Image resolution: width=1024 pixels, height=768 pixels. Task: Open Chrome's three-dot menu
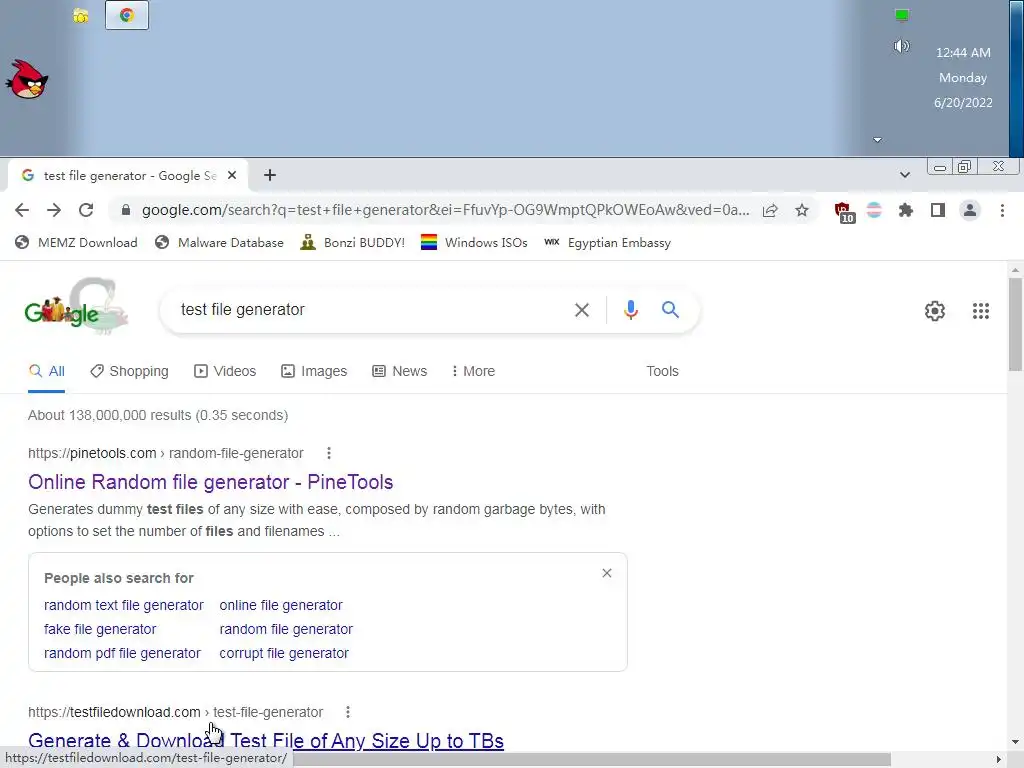point(1002,210)
